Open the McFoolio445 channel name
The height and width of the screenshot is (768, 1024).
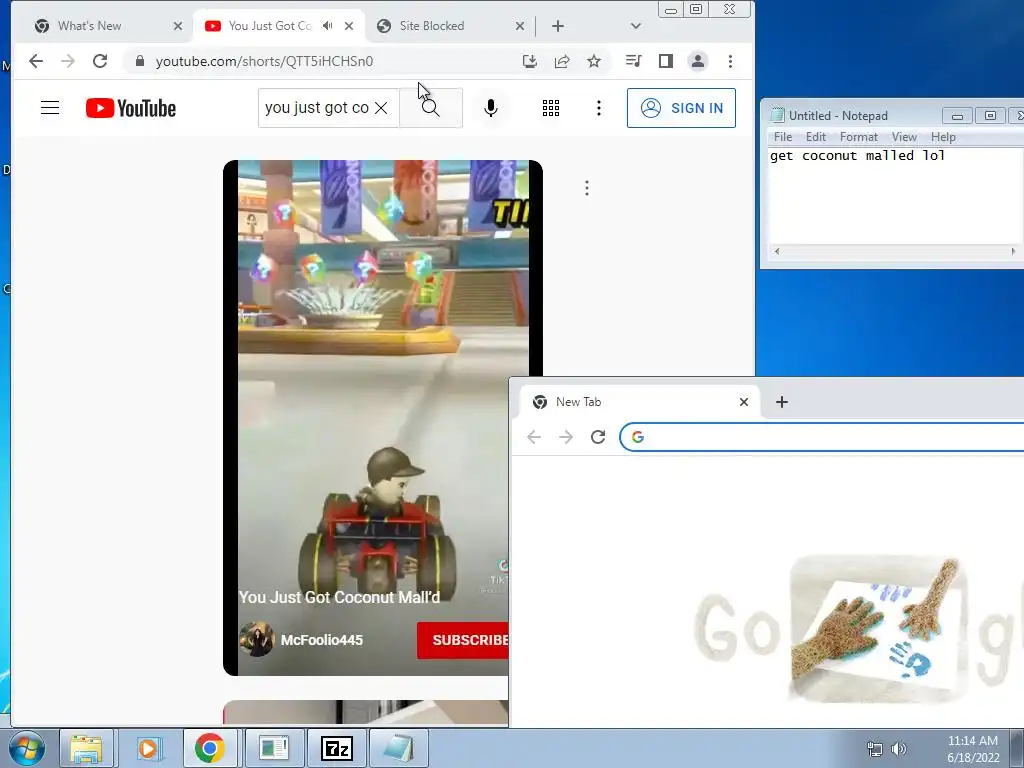coord(321,640)
